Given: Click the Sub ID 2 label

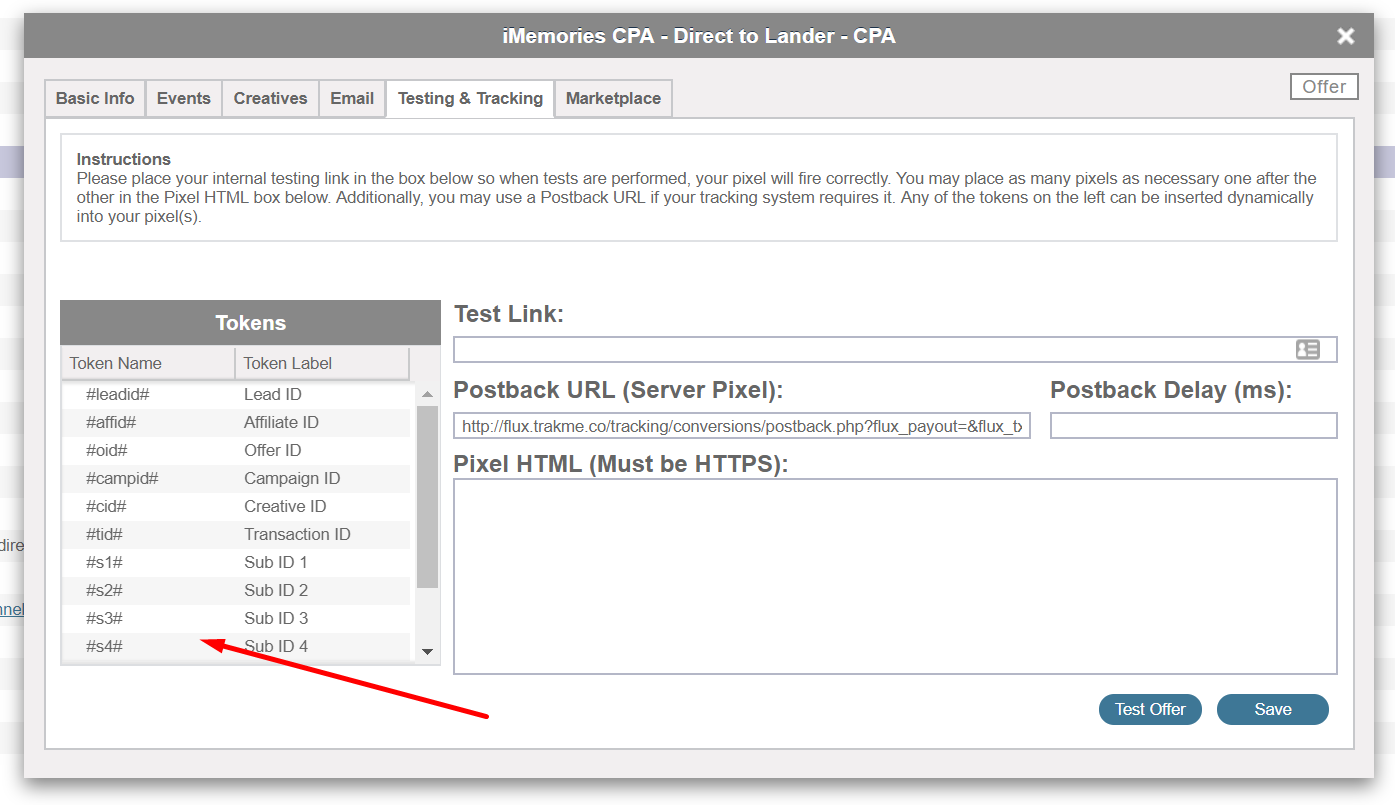Looking at the screenshot, I should 276,590.
